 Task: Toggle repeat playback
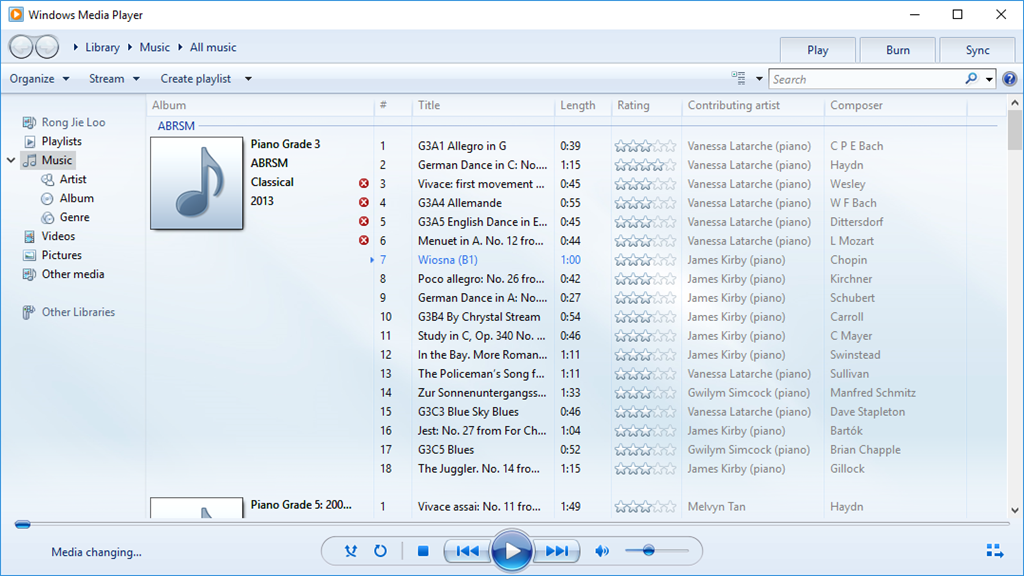380,551
